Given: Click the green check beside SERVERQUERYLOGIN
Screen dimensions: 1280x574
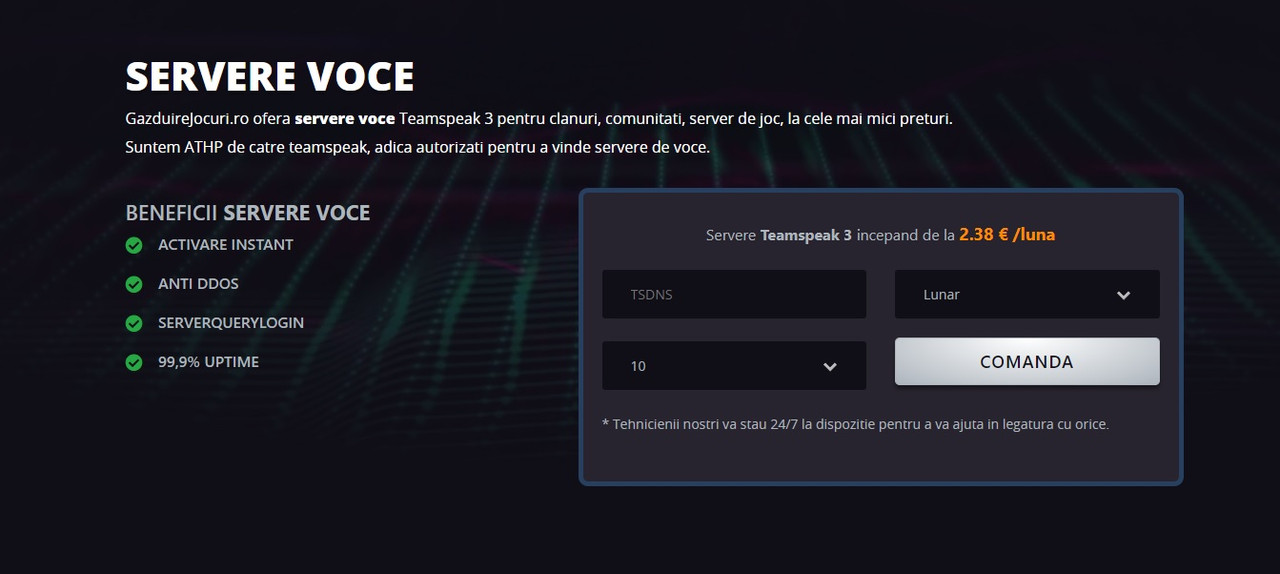Looking at the screenshot, I should point(134,323).
